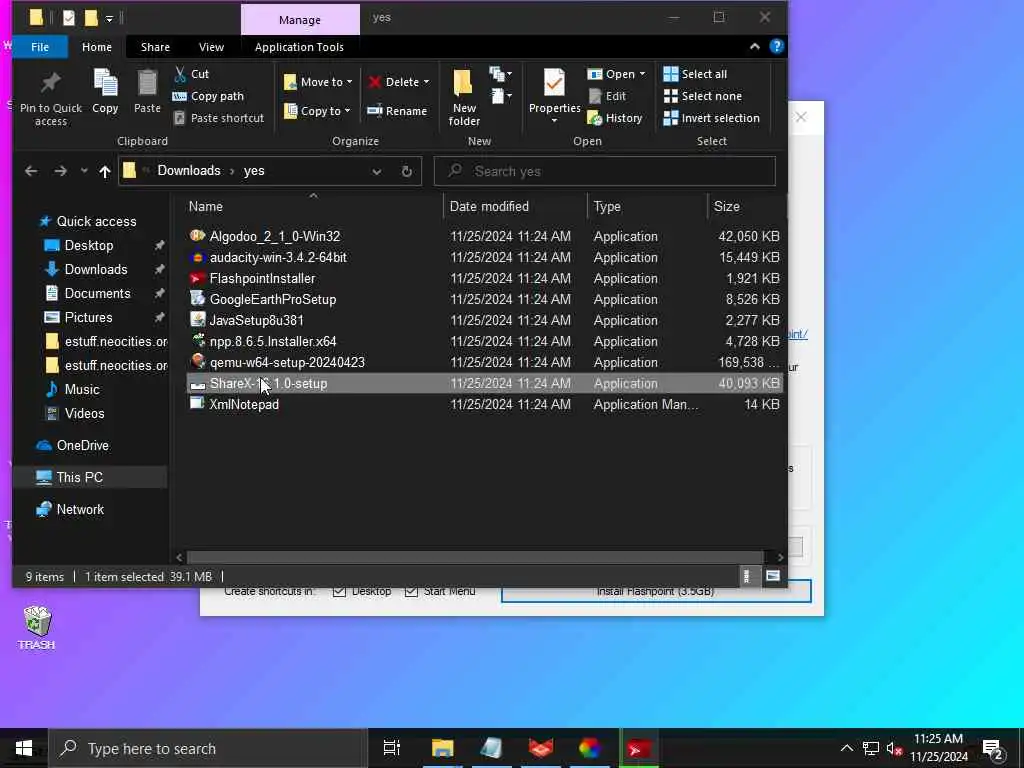Screen dimensions: 1024x768
Task: Click the New folder icon
Action: 463,84
